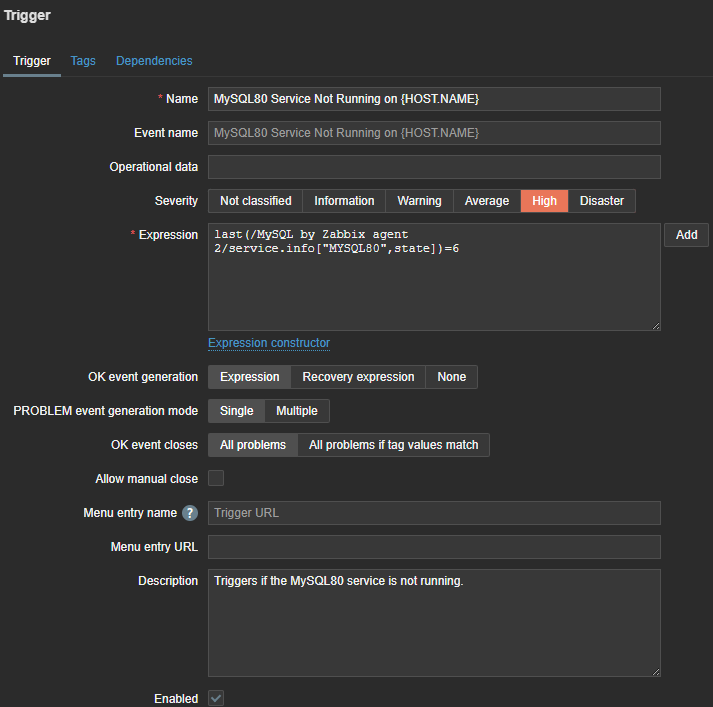Focus the Operational data field

tap(434, 167)
